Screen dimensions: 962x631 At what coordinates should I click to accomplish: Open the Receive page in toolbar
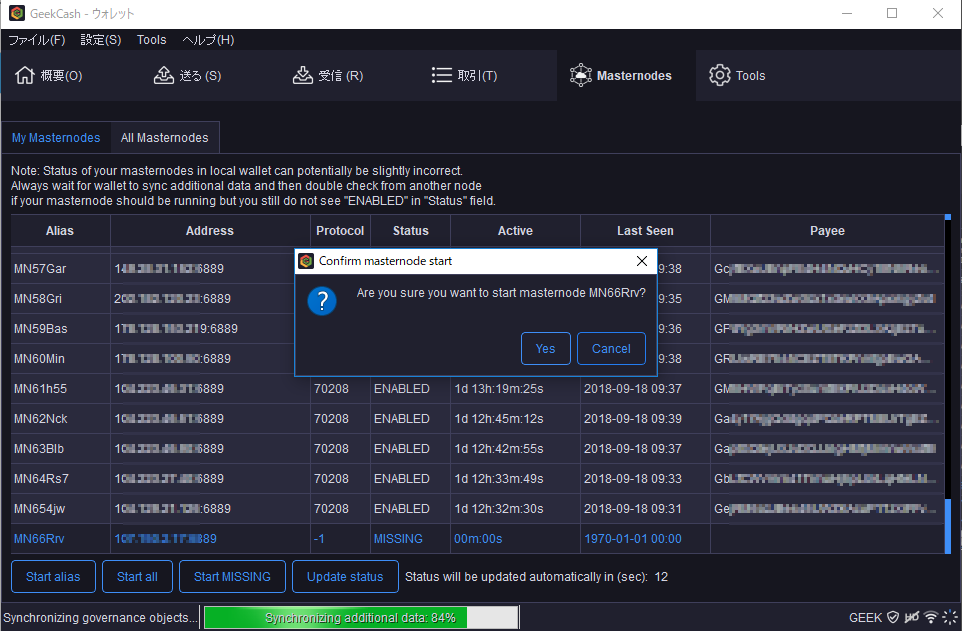point(327,76)
